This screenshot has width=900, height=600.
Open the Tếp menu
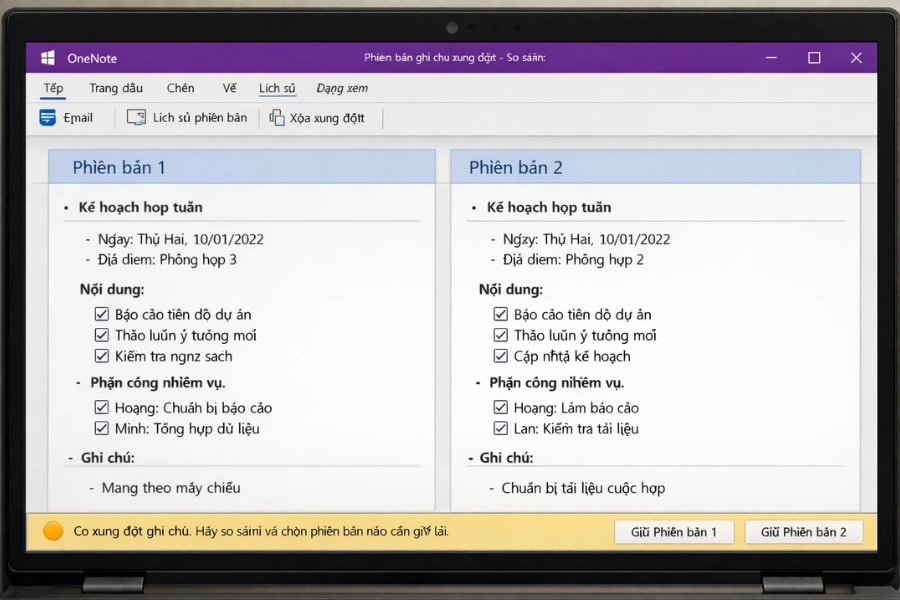coord(53,88)
